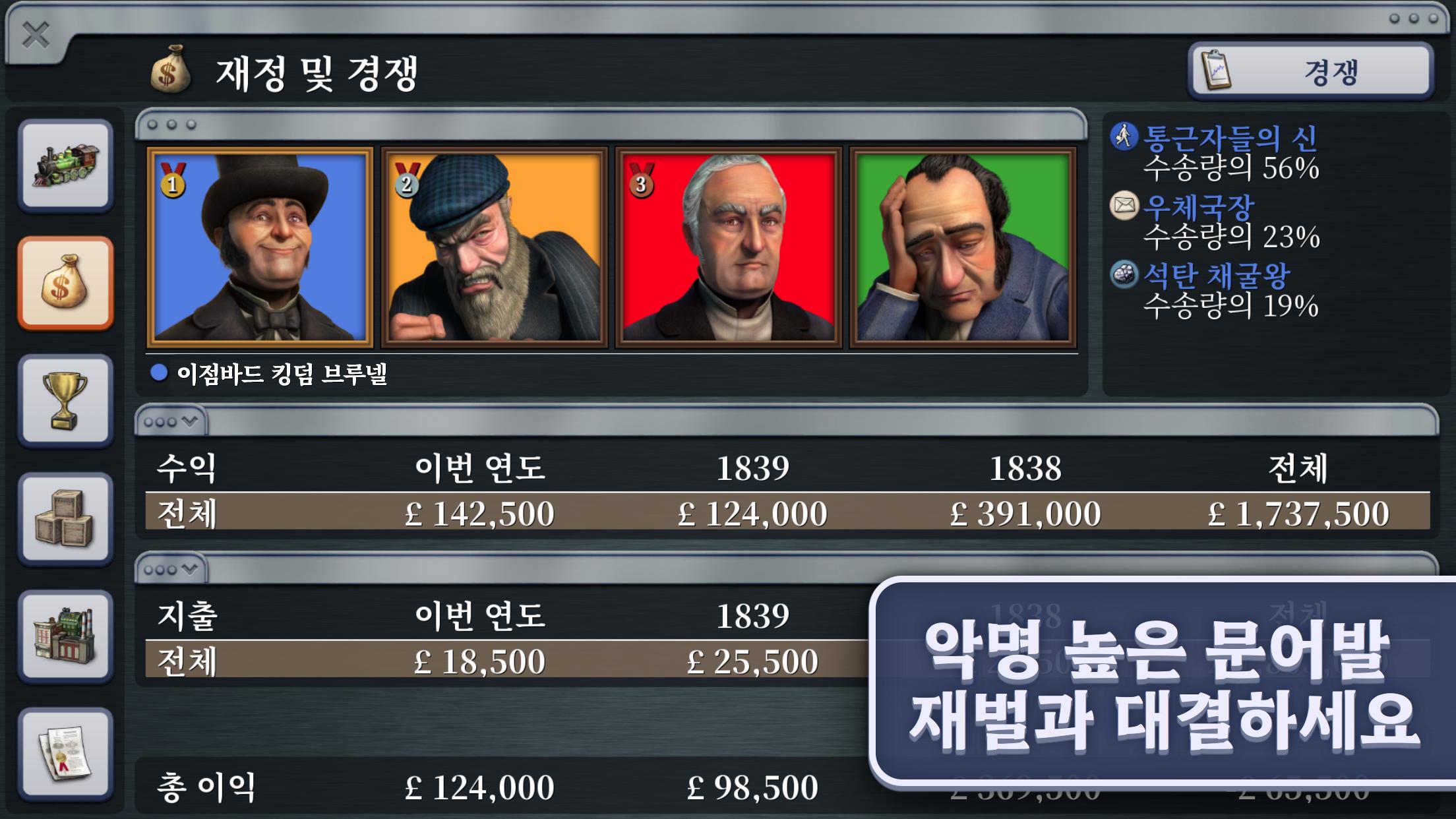Click the walking commuter achievement icon
Viewport: 1456px width, 819px height.
pyautogui.click(x=1124, y=136)
